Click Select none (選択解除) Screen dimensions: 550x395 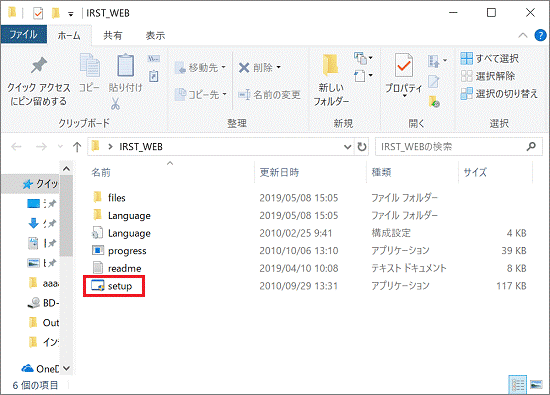488,76
